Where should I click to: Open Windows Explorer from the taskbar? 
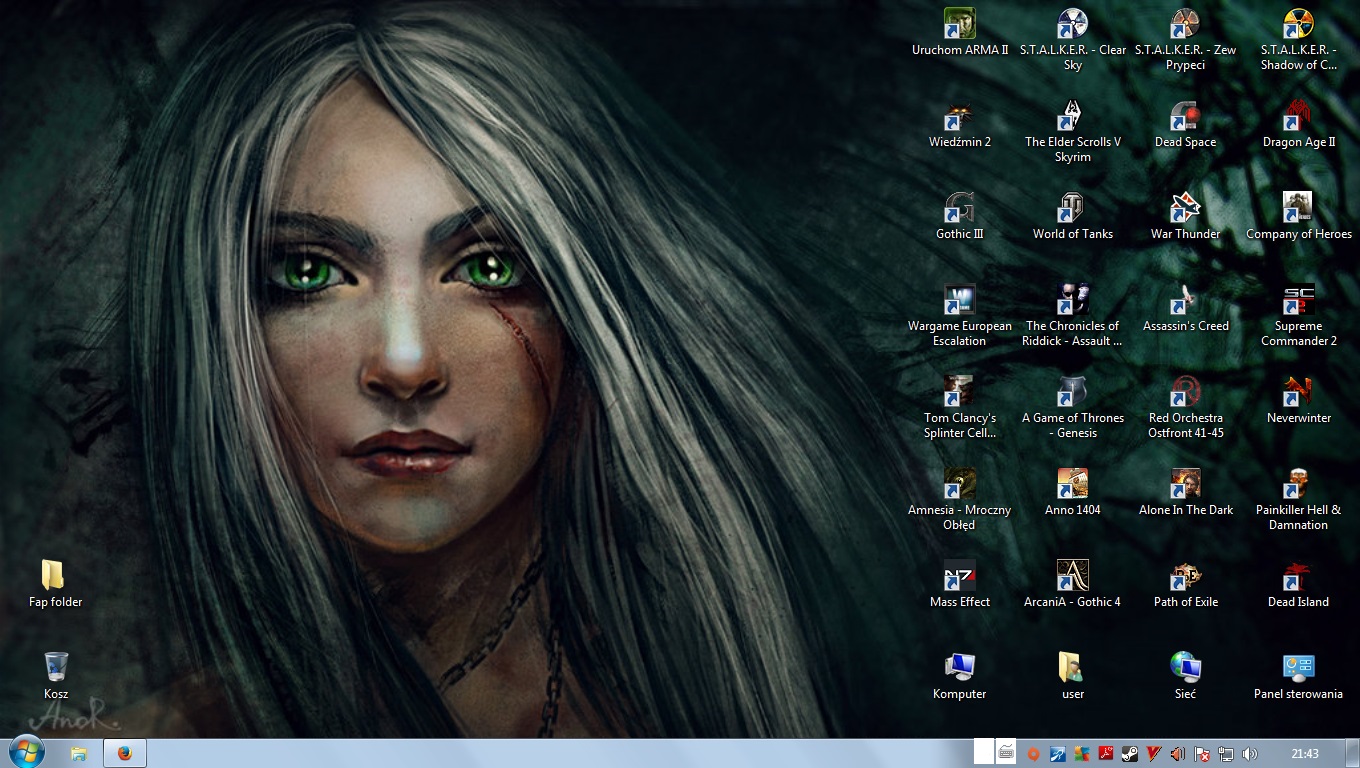[79, 753]
